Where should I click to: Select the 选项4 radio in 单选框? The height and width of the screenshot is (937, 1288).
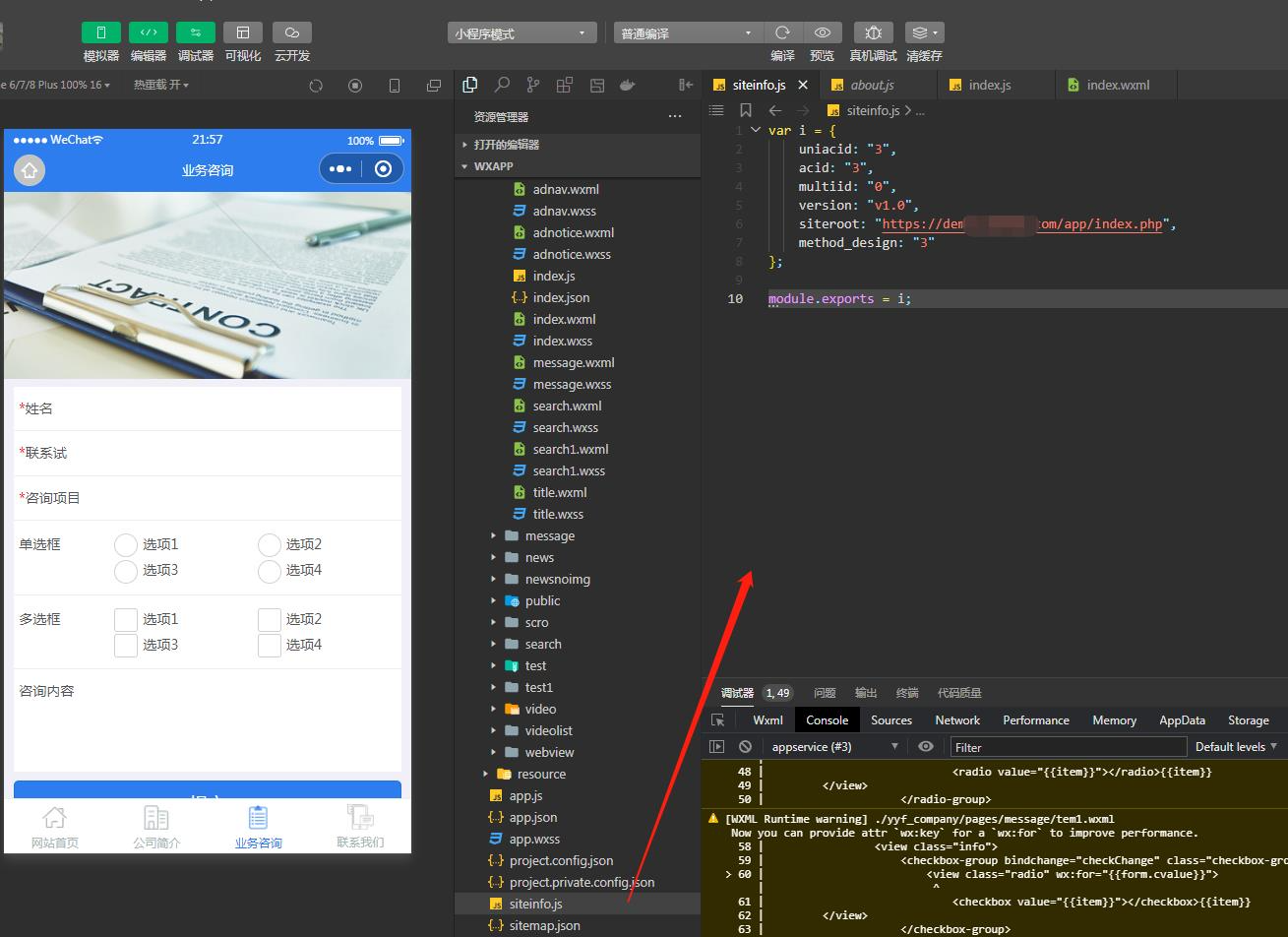(270, 571)
